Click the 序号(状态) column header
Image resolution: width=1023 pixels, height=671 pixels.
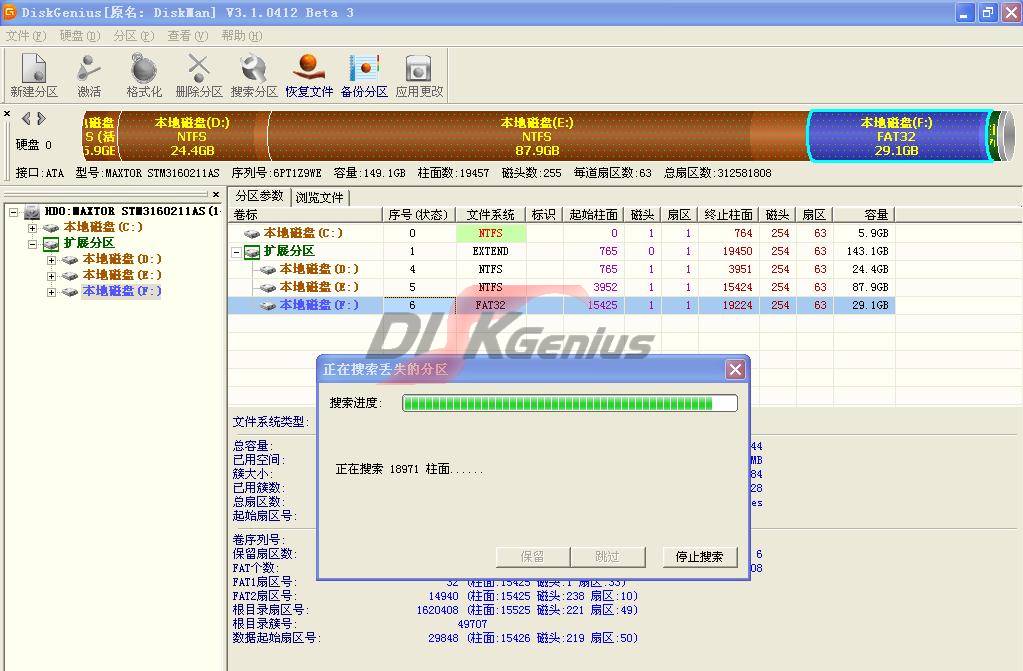(419, 215)
